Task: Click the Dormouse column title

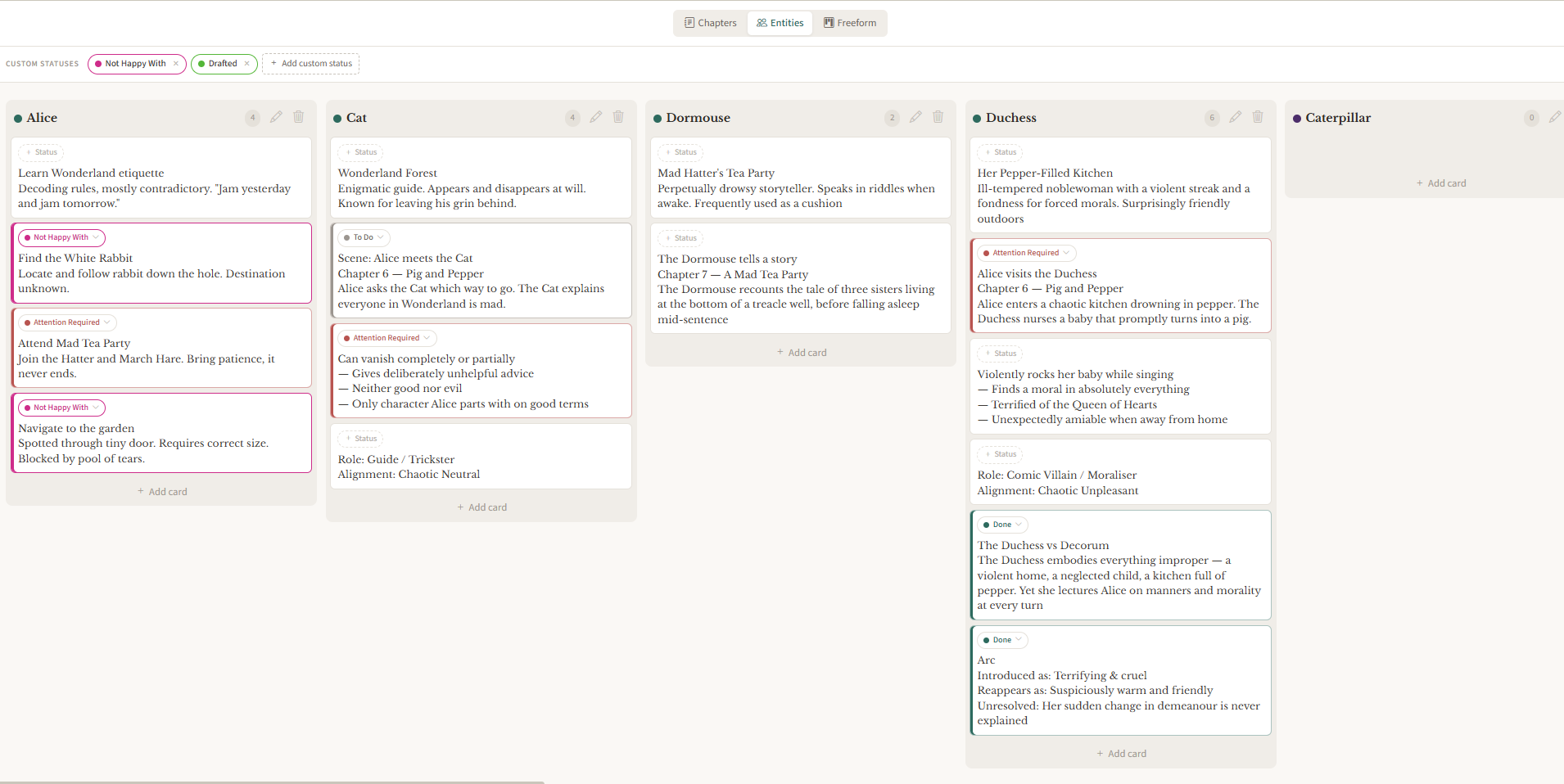Action: coord(698,118)
